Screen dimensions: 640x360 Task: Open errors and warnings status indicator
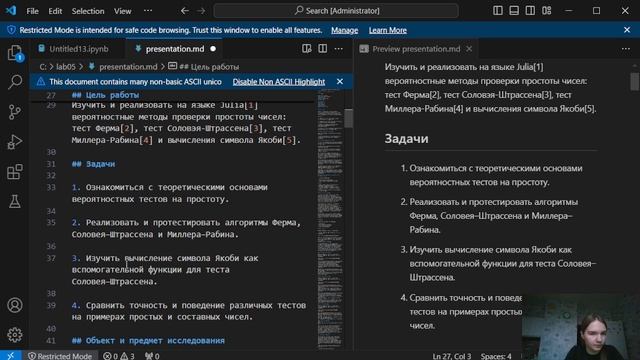click(118, 356)
